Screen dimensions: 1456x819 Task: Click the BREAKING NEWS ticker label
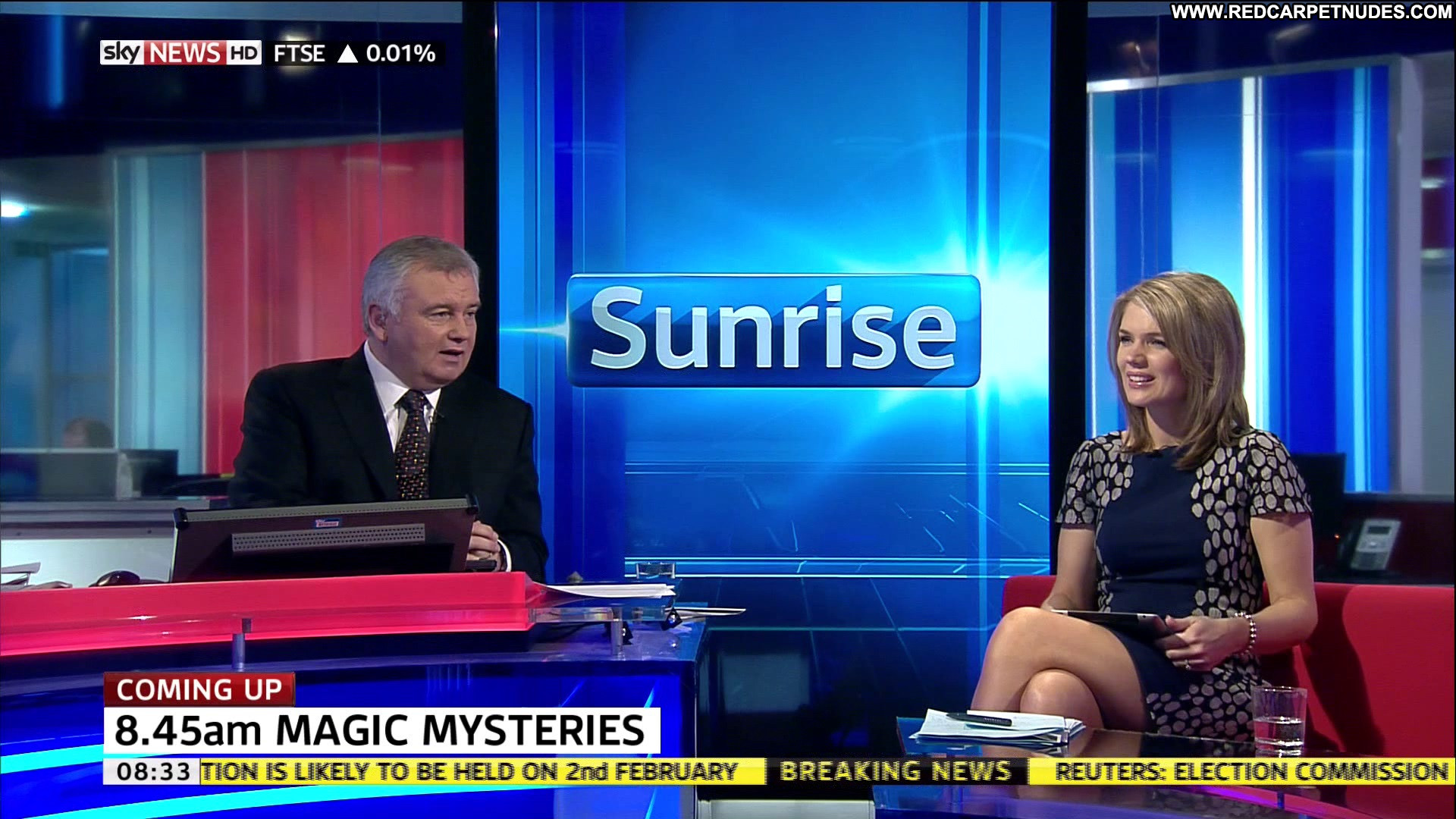click(896, 772)
